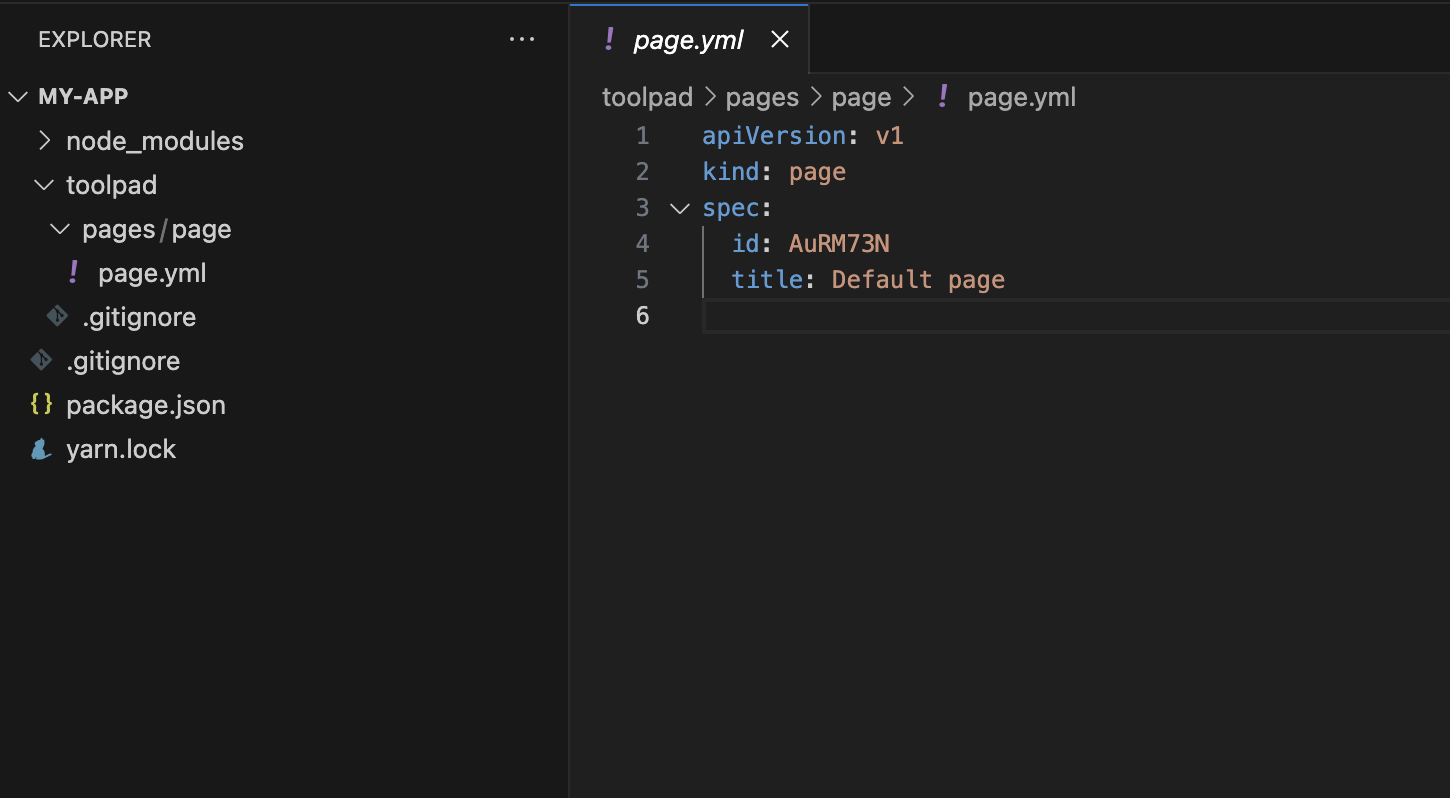Open the Explorer more actions ellipsis menu
Viewport: 1450px width, 798px height.
(522, 40)
